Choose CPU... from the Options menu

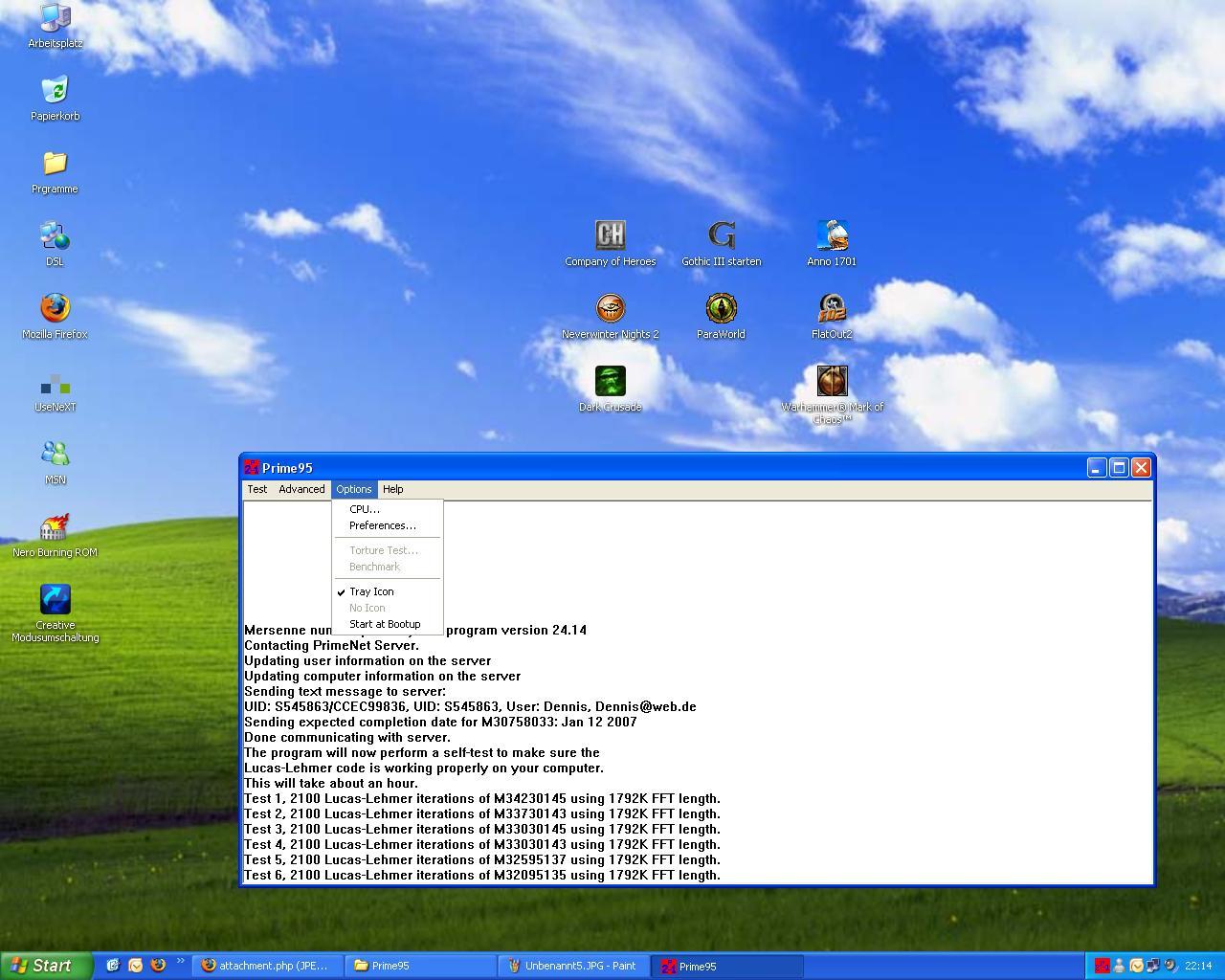pos(388,509)
